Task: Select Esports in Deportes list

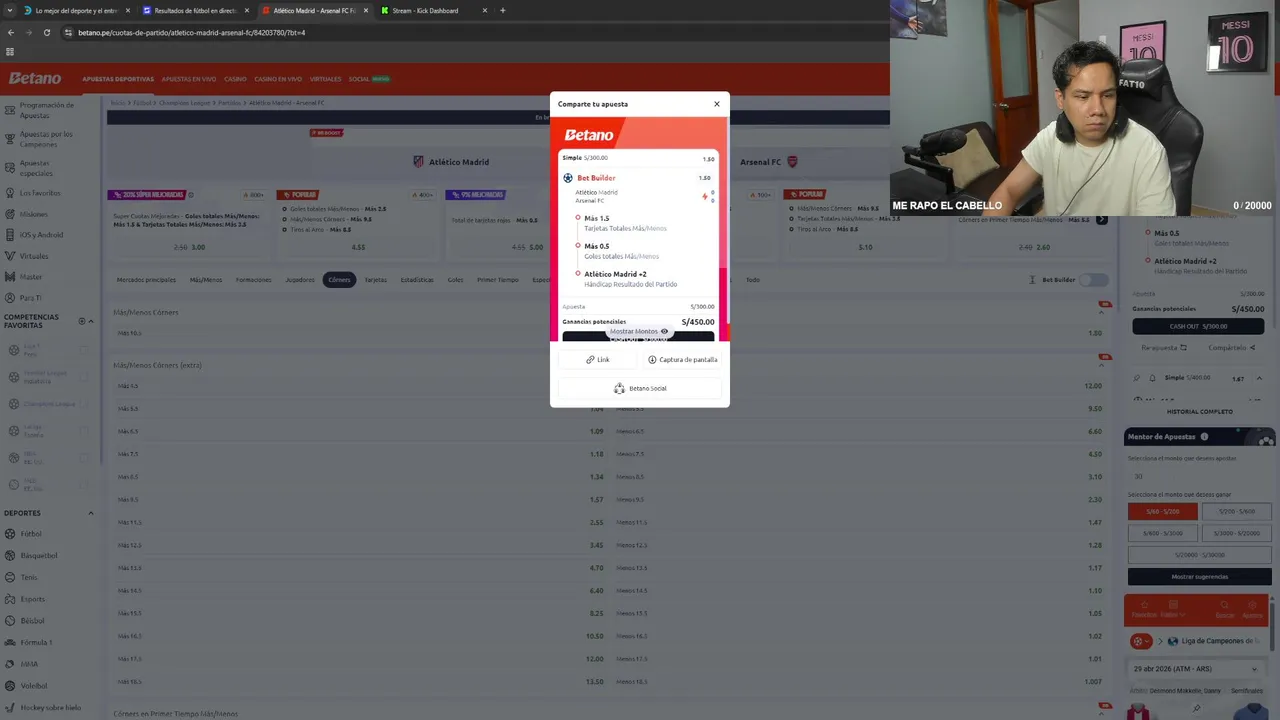Action: [32, 599]
